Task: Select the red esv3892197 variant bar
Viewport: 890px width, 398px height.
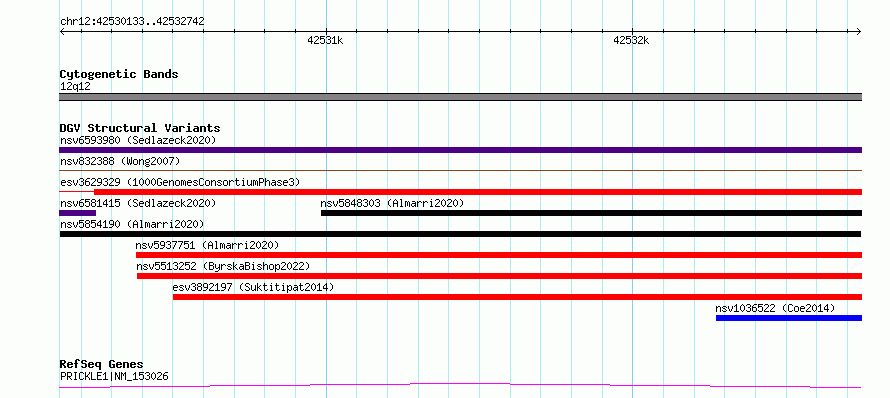Action: tap(517, 297)
